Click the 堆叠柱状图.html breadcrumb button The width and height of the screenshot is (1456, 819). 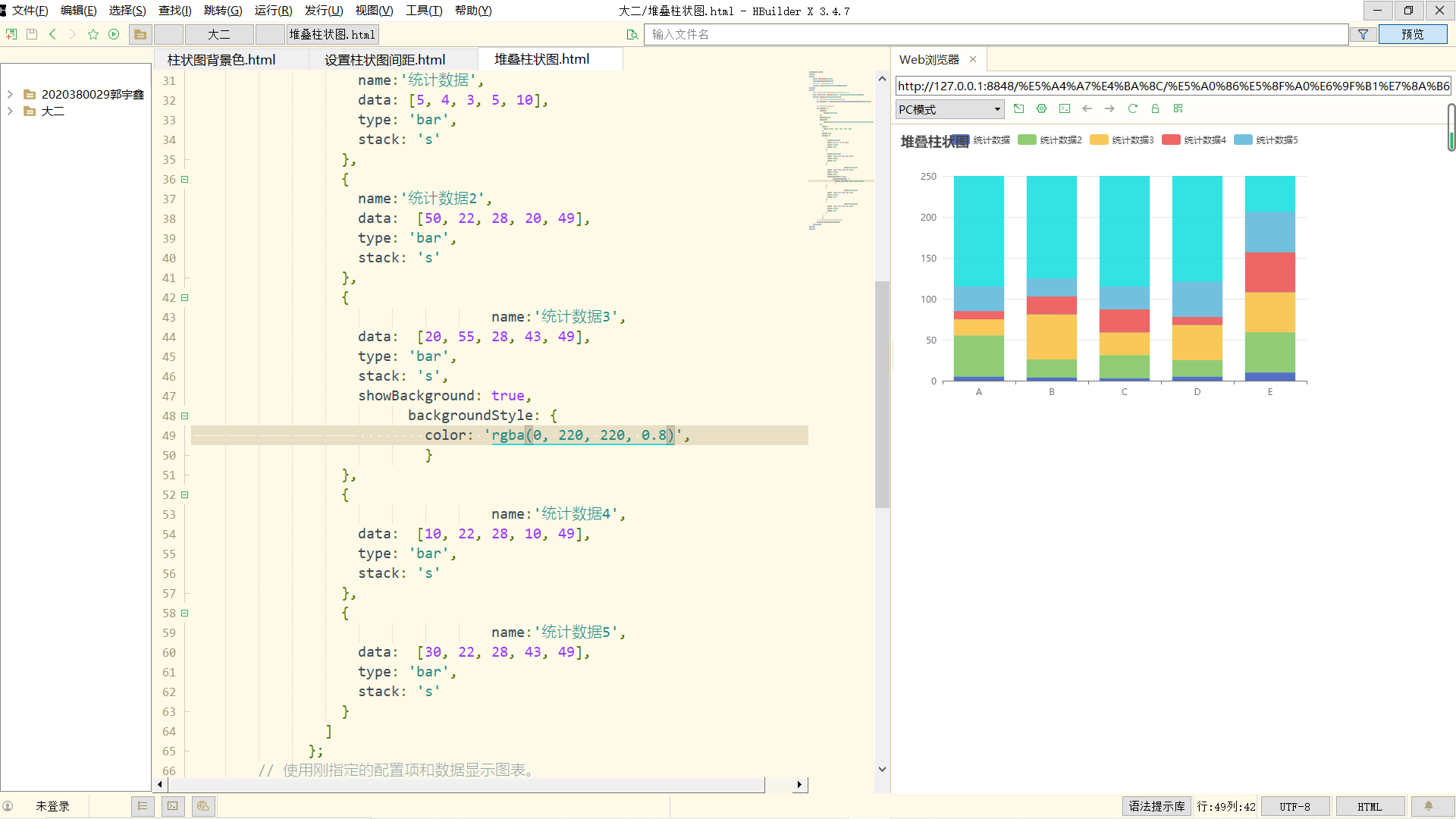point(332,34)
